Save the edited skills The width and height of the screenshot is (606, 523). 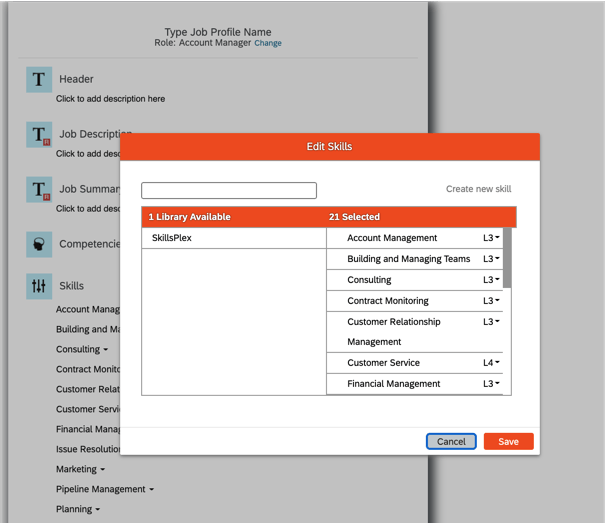(x=508, y=441)
